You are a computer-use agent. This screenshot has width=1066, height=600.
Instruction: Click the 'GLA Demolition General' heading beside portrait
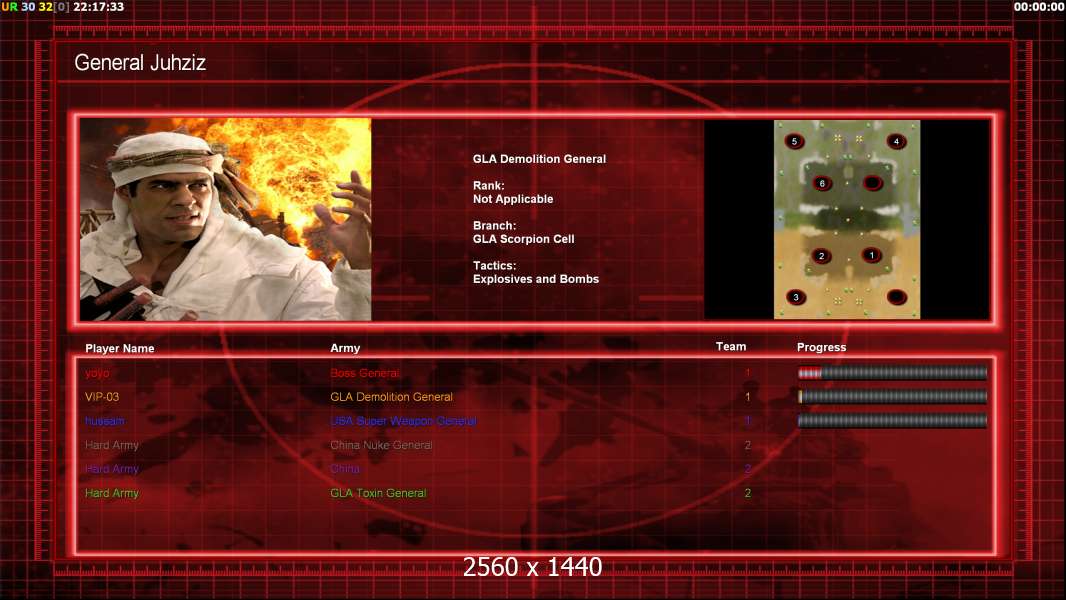pos(539,159)
